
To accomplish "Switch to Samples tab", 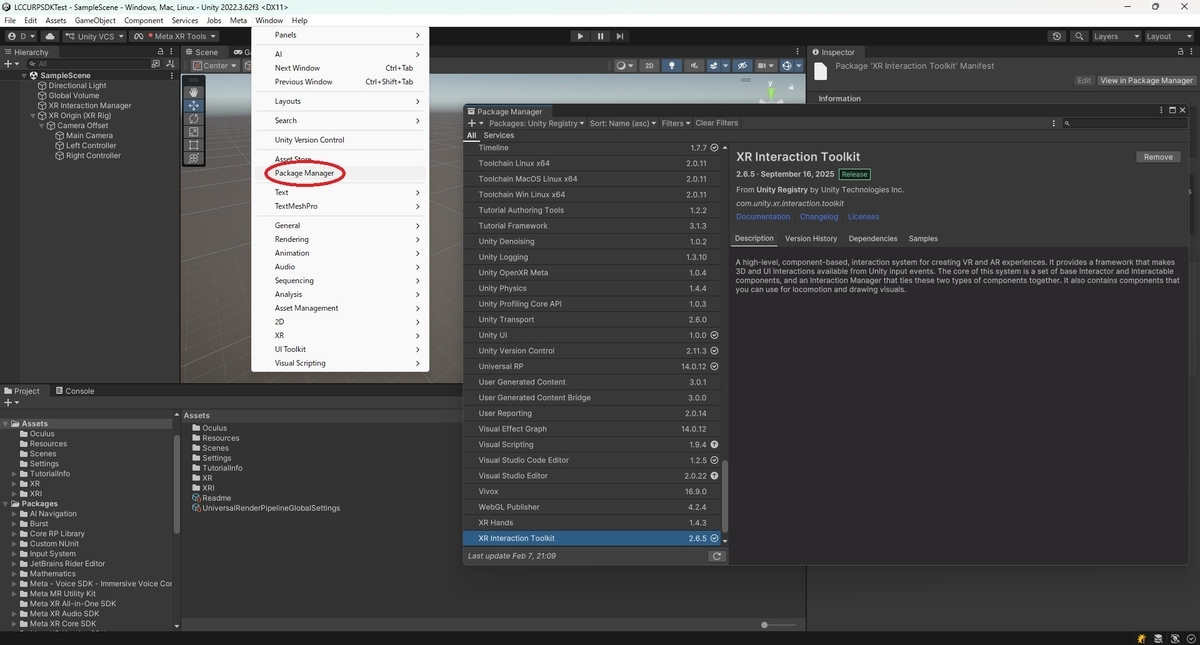I will (x=923, y=239).
